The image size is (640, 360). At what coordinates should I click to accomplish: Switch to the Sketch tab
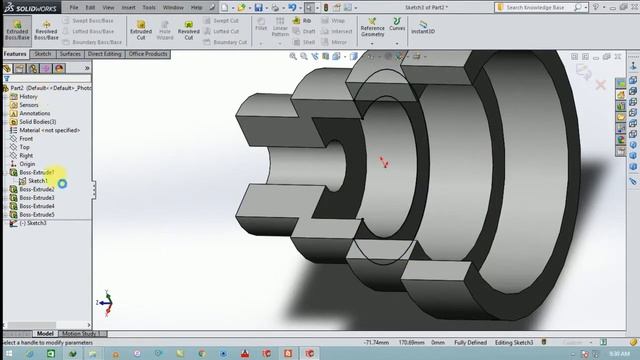pyautogui.click(x=42, y=54)
